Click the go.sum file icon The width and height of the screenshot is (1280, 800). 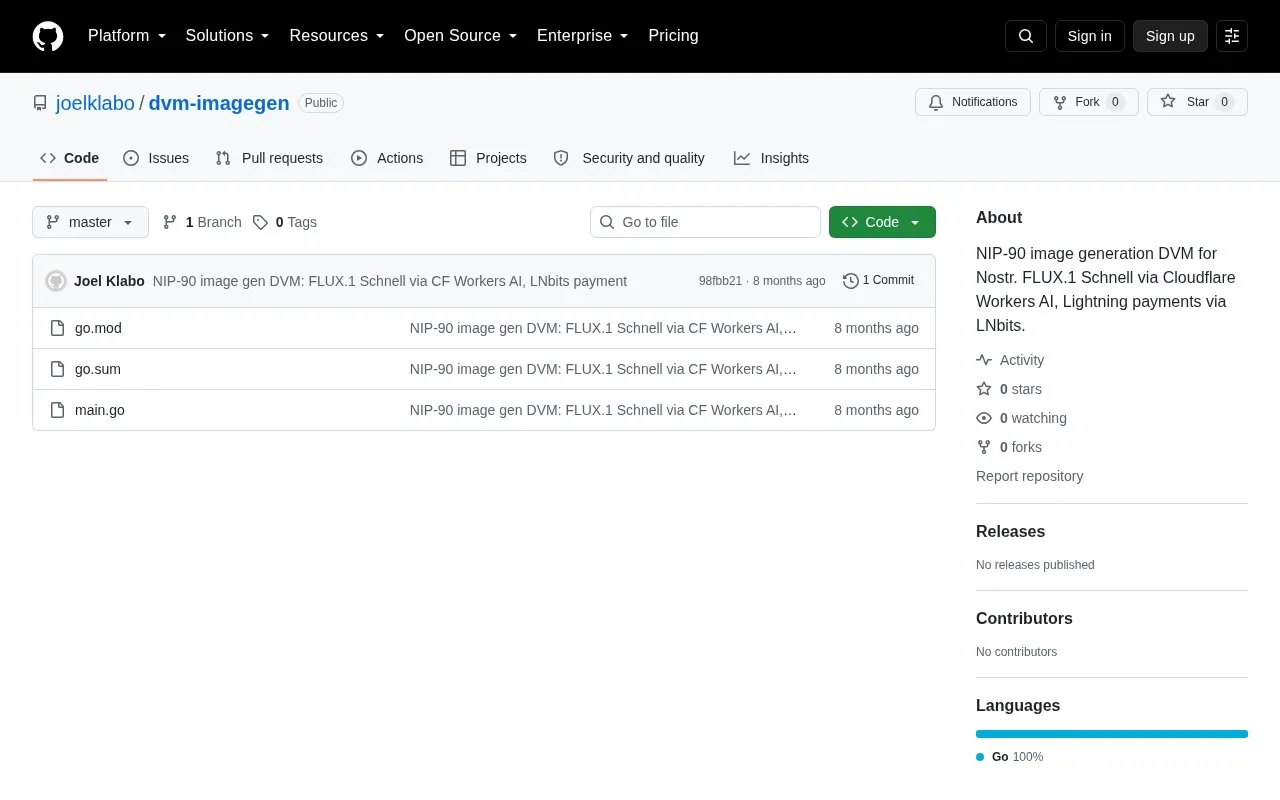point(58,369)
